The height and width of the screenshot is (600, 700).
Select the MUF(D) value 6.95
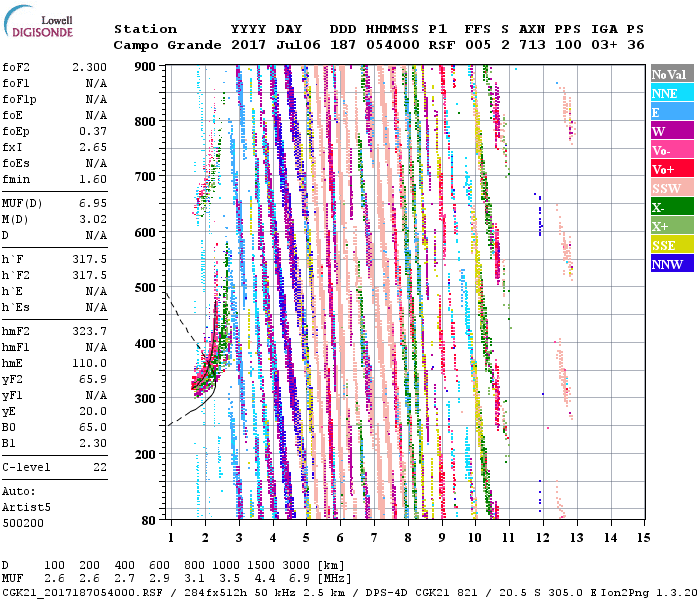click(93, 201)
